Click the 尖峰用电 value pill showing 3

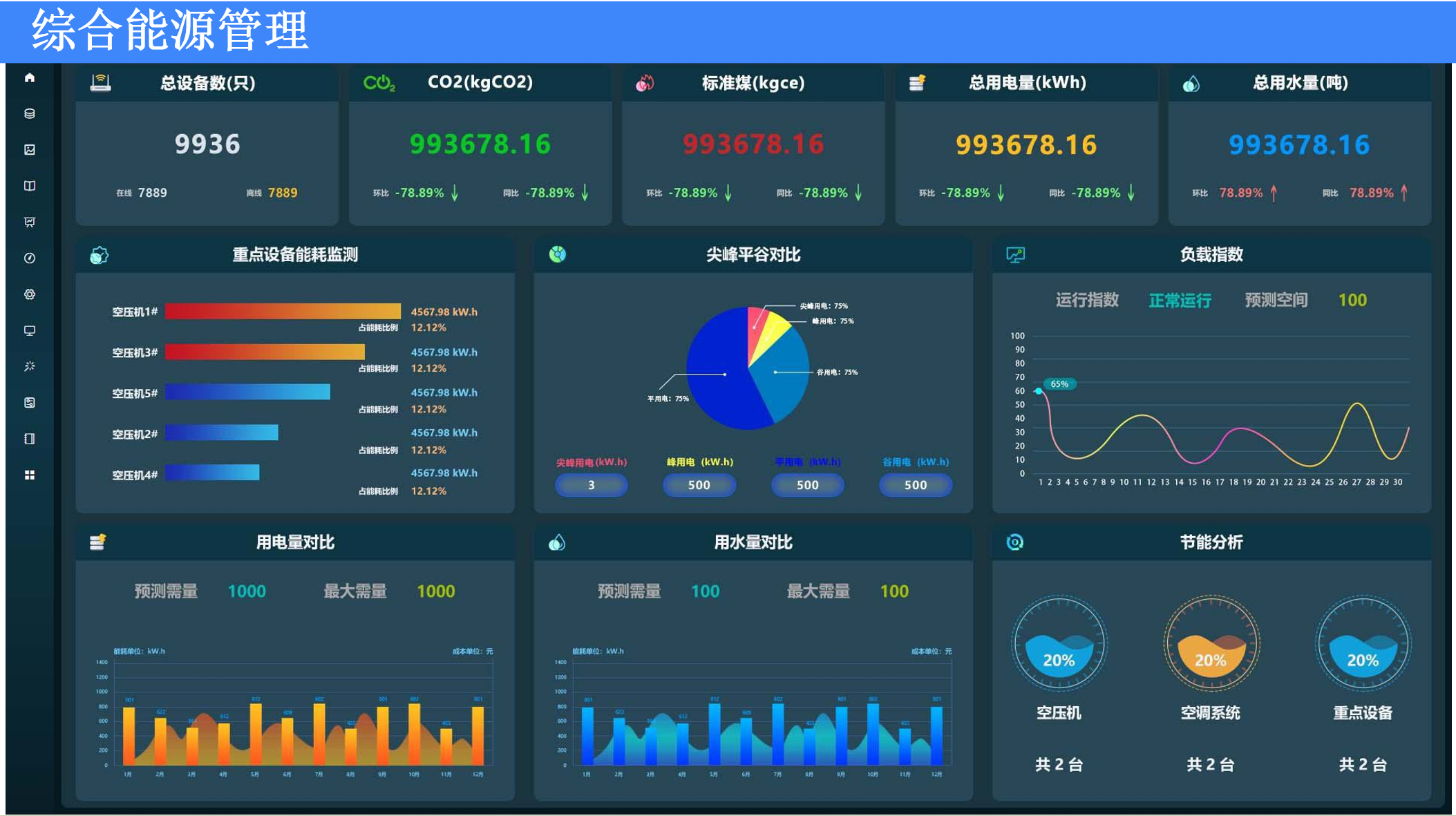coord(591,485)
